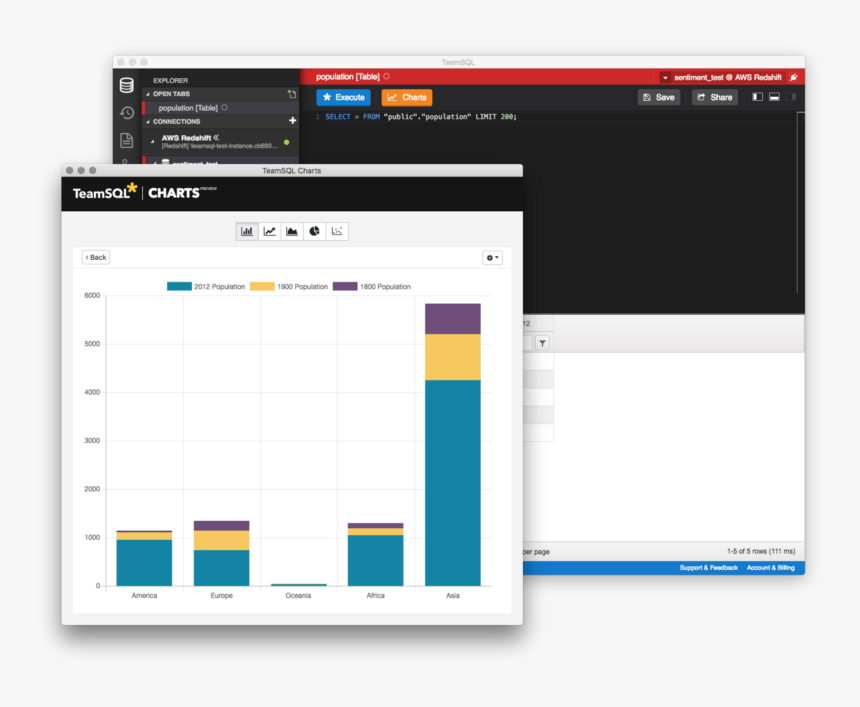Select the line chart type
The width and height of the screenshot is (860, 707).
pyautogui.click(x=269, y=231)
